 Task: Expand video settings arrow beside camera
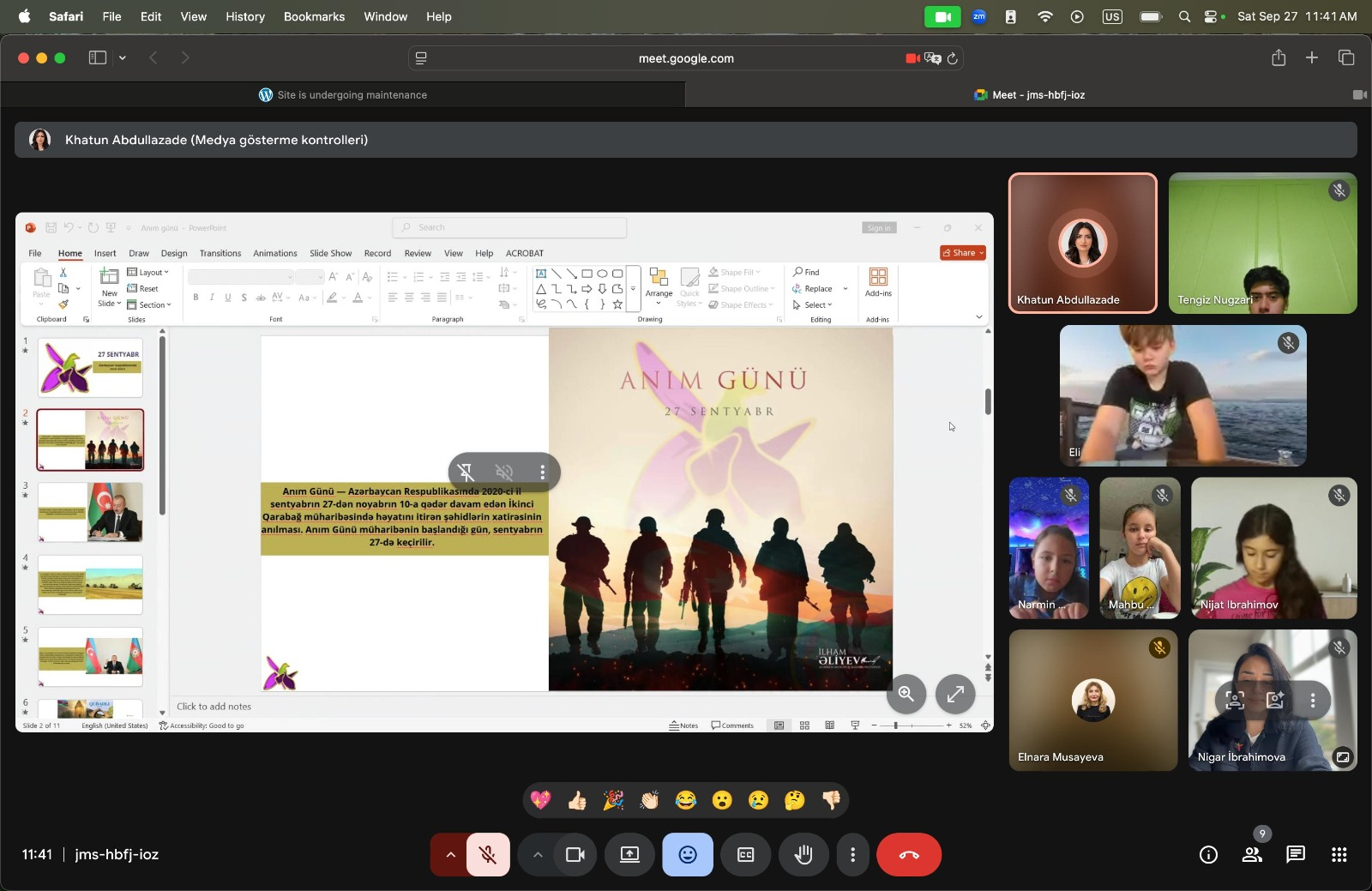(538, 854)
